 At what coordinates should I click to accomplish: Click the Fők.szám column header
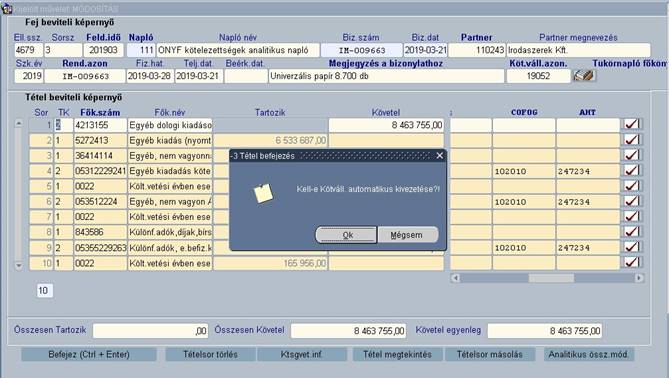(100, 113)
